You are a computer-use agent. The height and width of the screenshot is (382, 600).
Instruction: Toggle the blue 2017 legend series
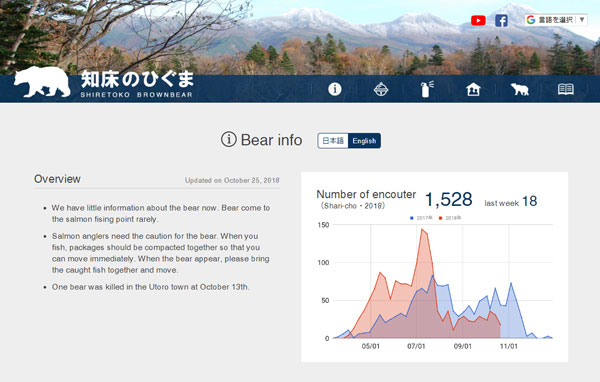coord(421,218)
